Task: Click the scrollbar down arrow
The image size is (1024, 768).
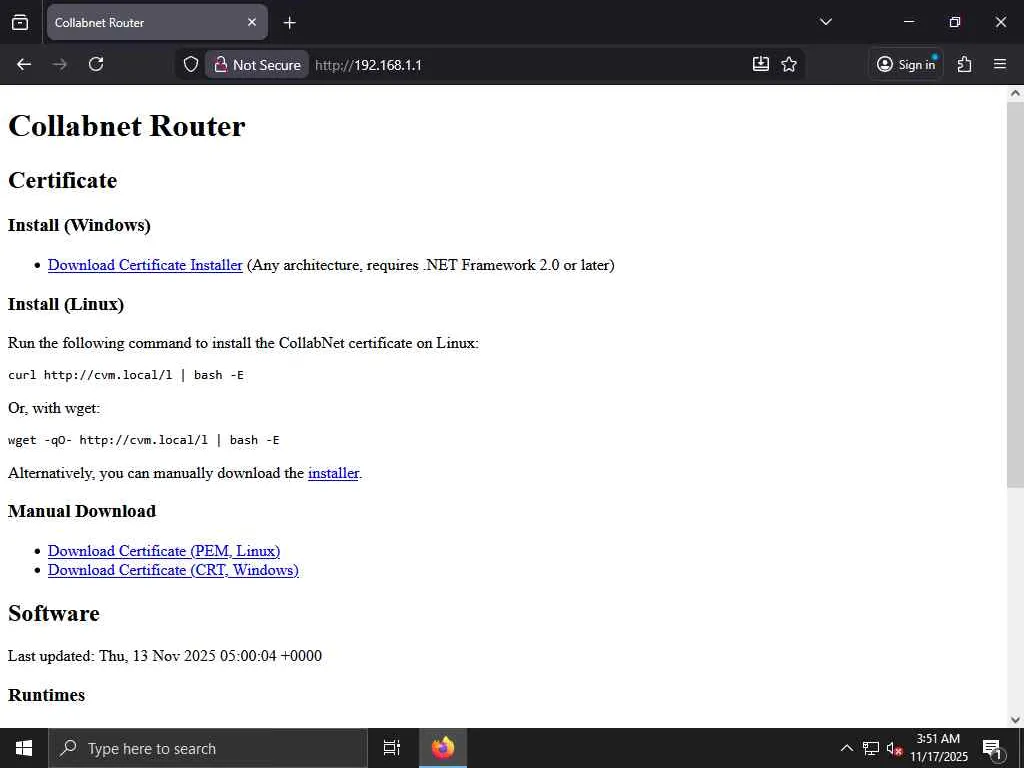Action: (x=1015, y=720)
